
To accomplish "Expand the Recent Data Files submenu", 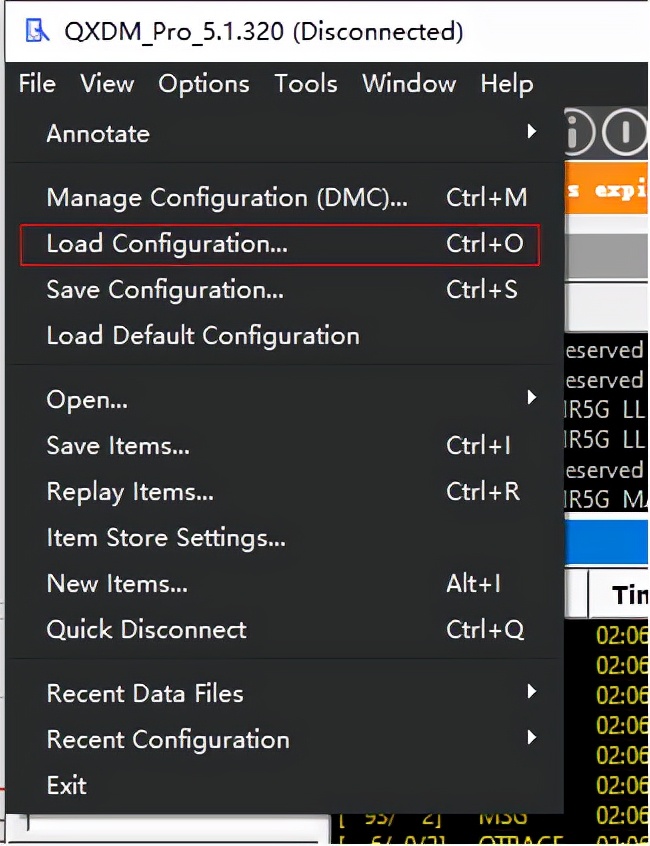I will (x=143, y=693).
